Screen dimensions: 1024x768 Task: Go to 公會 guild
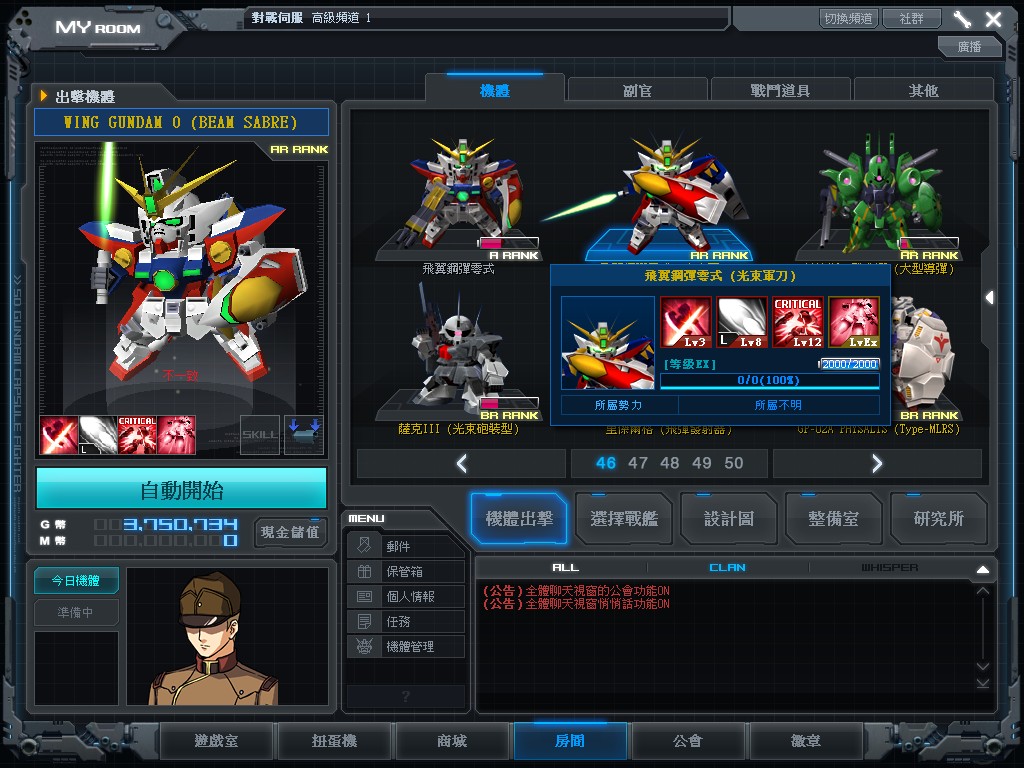(688, 741)
